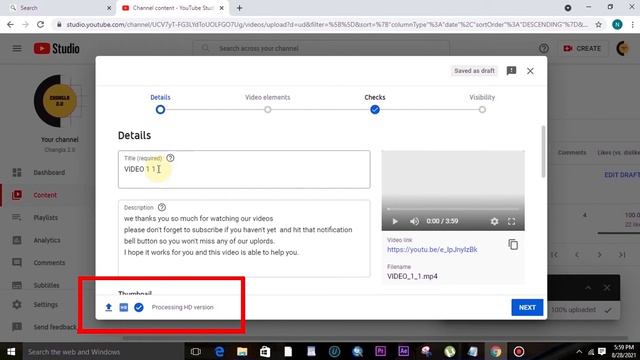Open the youtu.be video link
The width and height of the screenshot is (640, 360).
(x=432, y=249)
